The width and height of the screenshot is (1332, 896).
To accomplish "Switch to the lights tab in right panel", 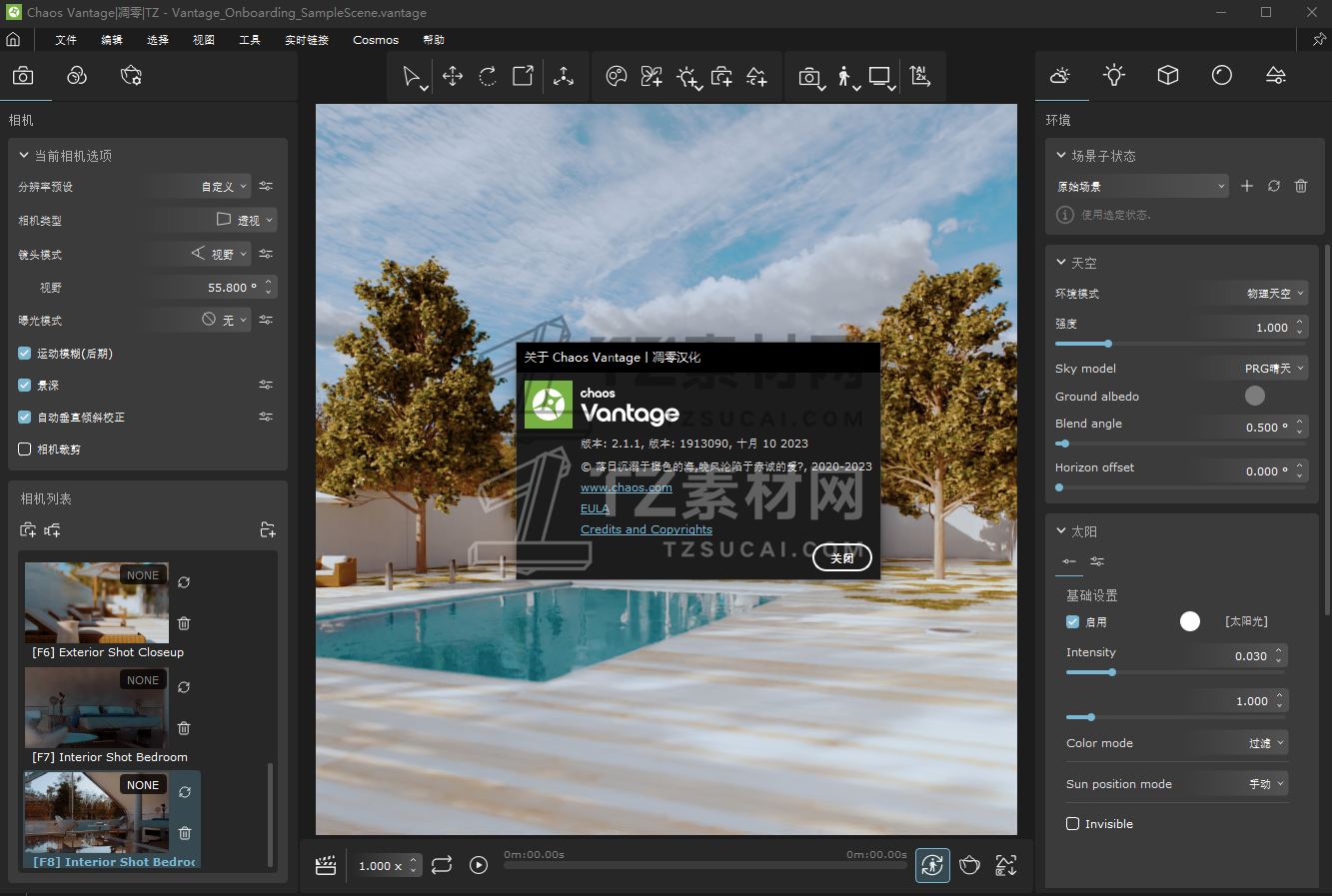I will coord(1114,76).
